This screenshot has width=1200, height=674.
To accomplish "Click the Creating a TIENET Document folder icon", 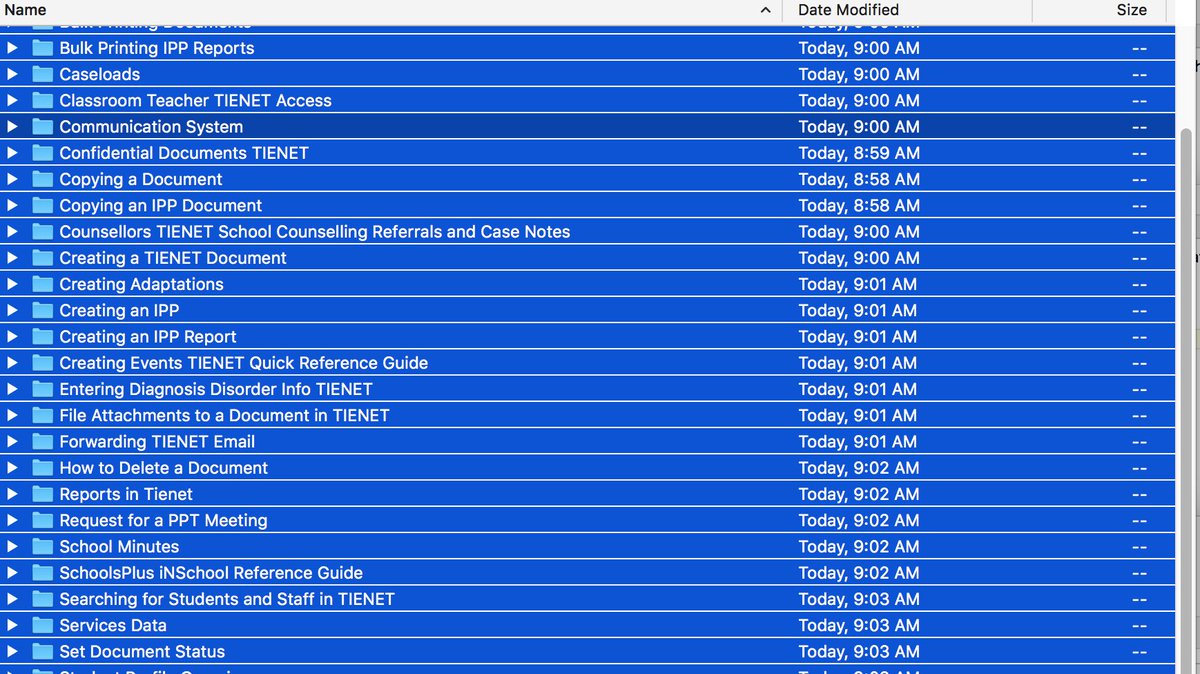I will tap(42, 258).
